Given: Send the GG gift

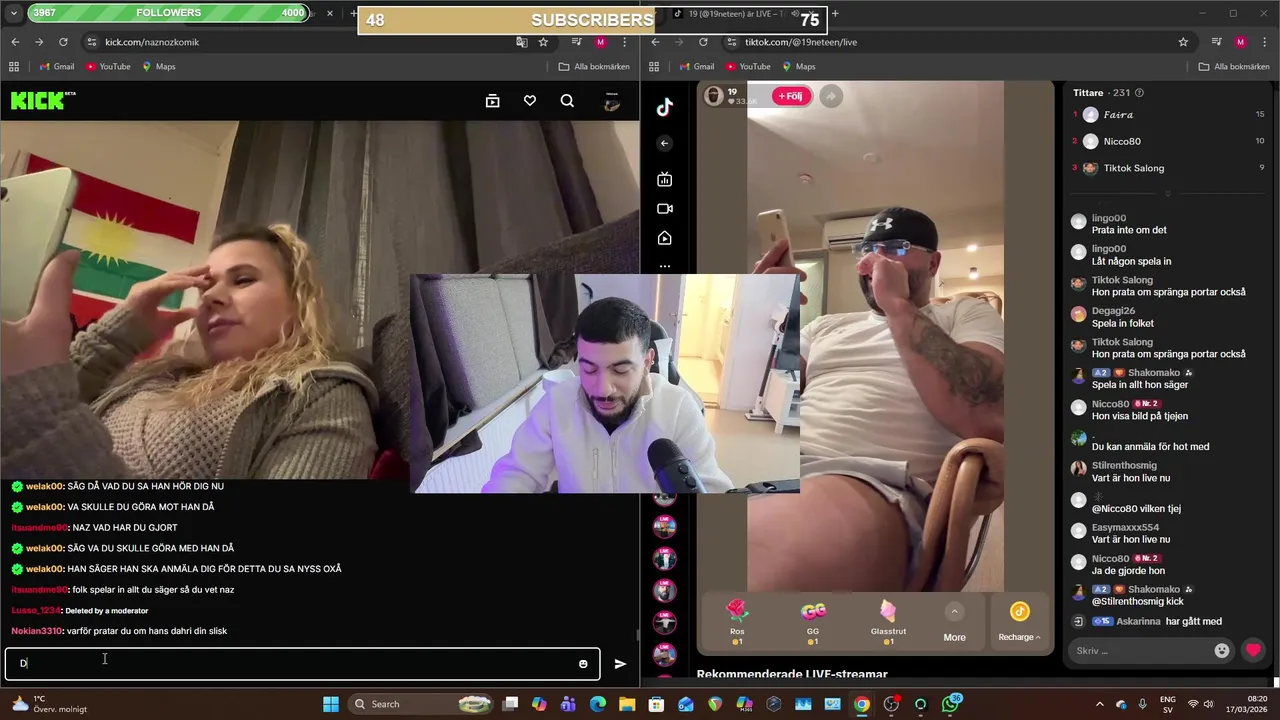Looking at the screenshot, I should [813, 621].
